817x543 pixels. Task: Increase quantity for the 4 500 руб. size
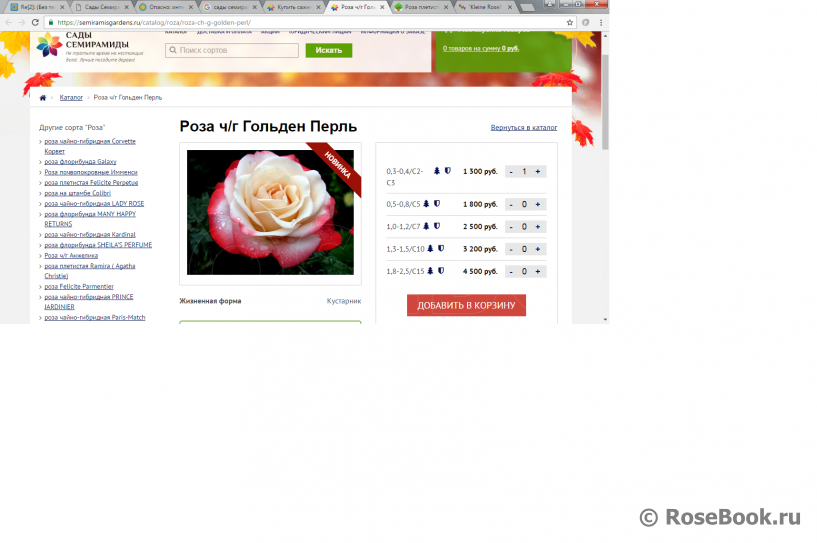pos(538,272)
